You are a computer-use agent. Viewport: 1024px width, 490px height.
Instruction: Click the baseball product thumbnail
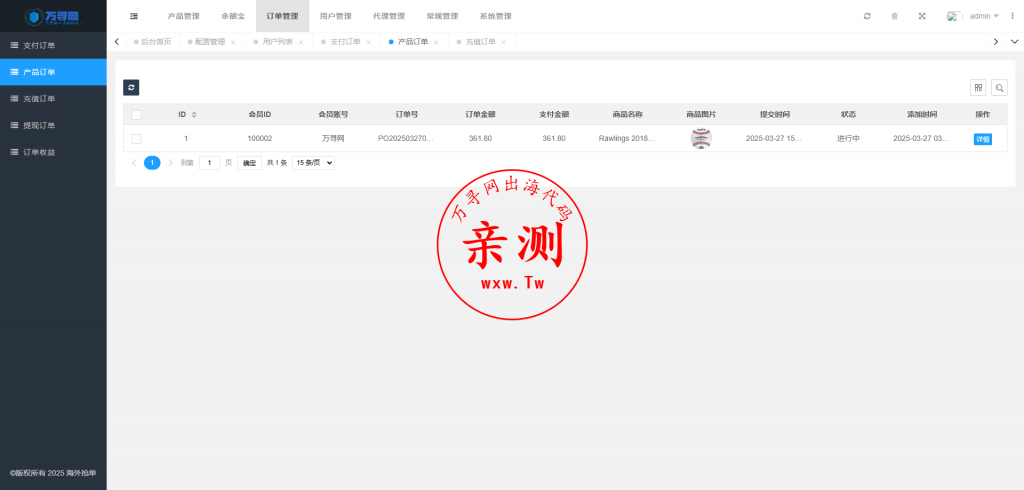tap(701, 139)
